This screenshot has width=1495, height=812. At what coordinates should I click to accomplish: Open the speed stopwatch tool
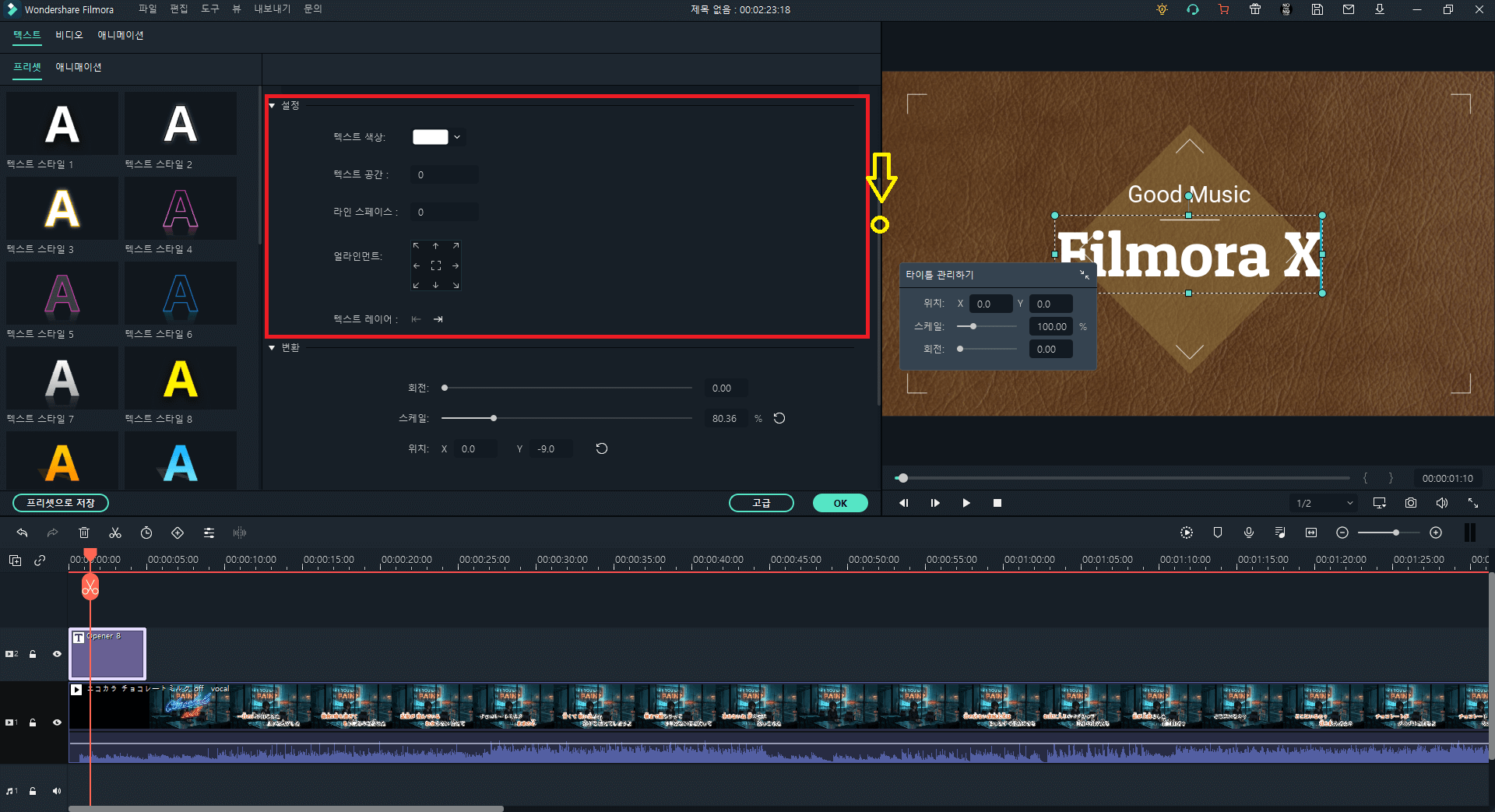pos(146,533)
